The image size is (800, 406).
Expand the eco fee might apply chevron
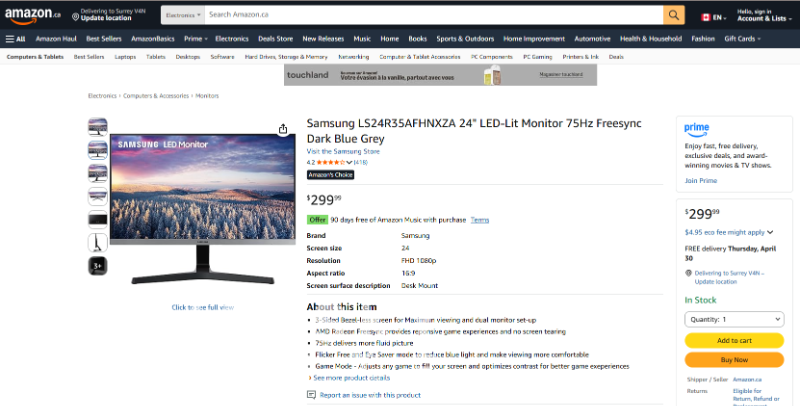770,232
